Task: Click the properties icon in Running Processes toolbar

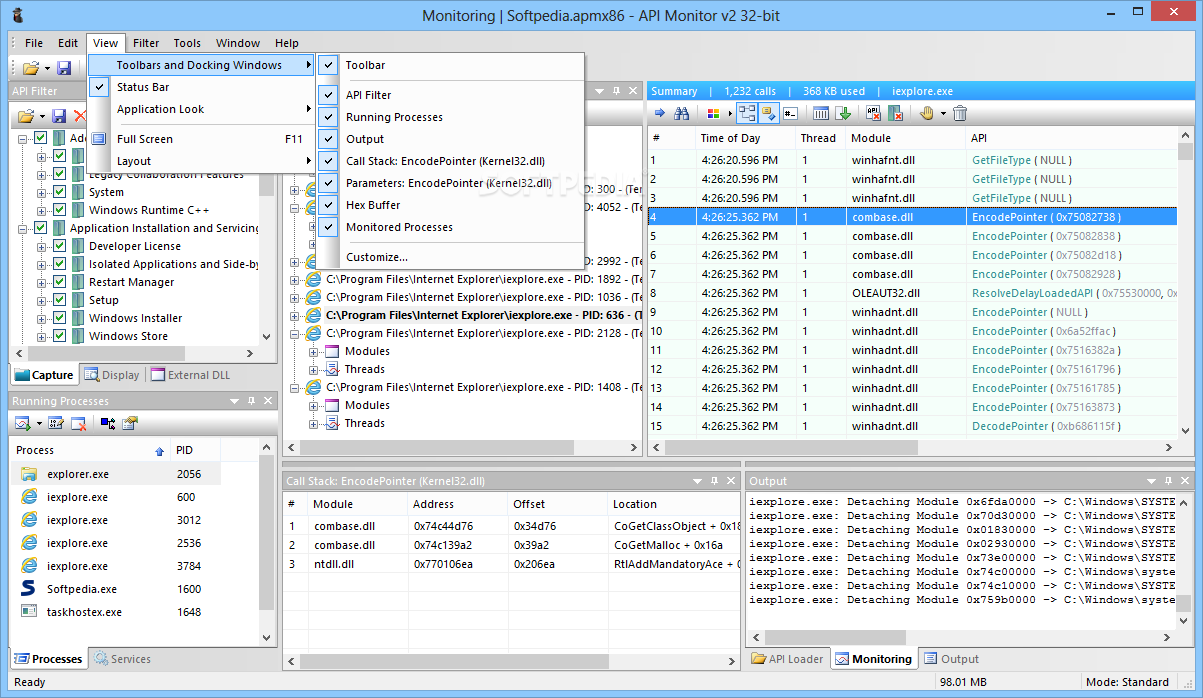Action: coord(130,424)
